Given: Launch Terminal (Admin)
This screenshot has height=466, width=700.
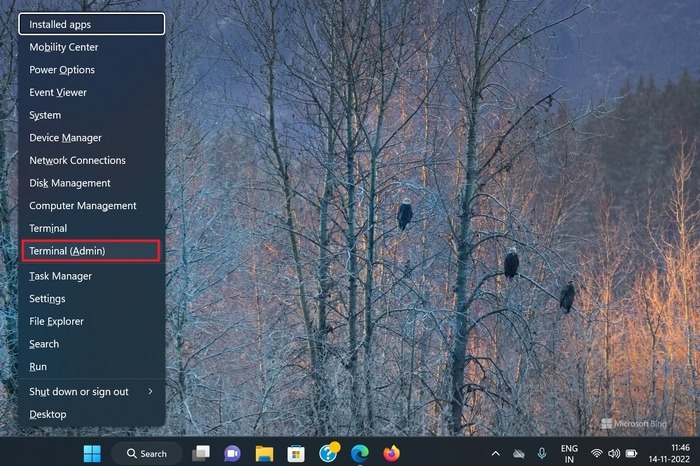Looking at the screenshot, I should coord(91,251).
